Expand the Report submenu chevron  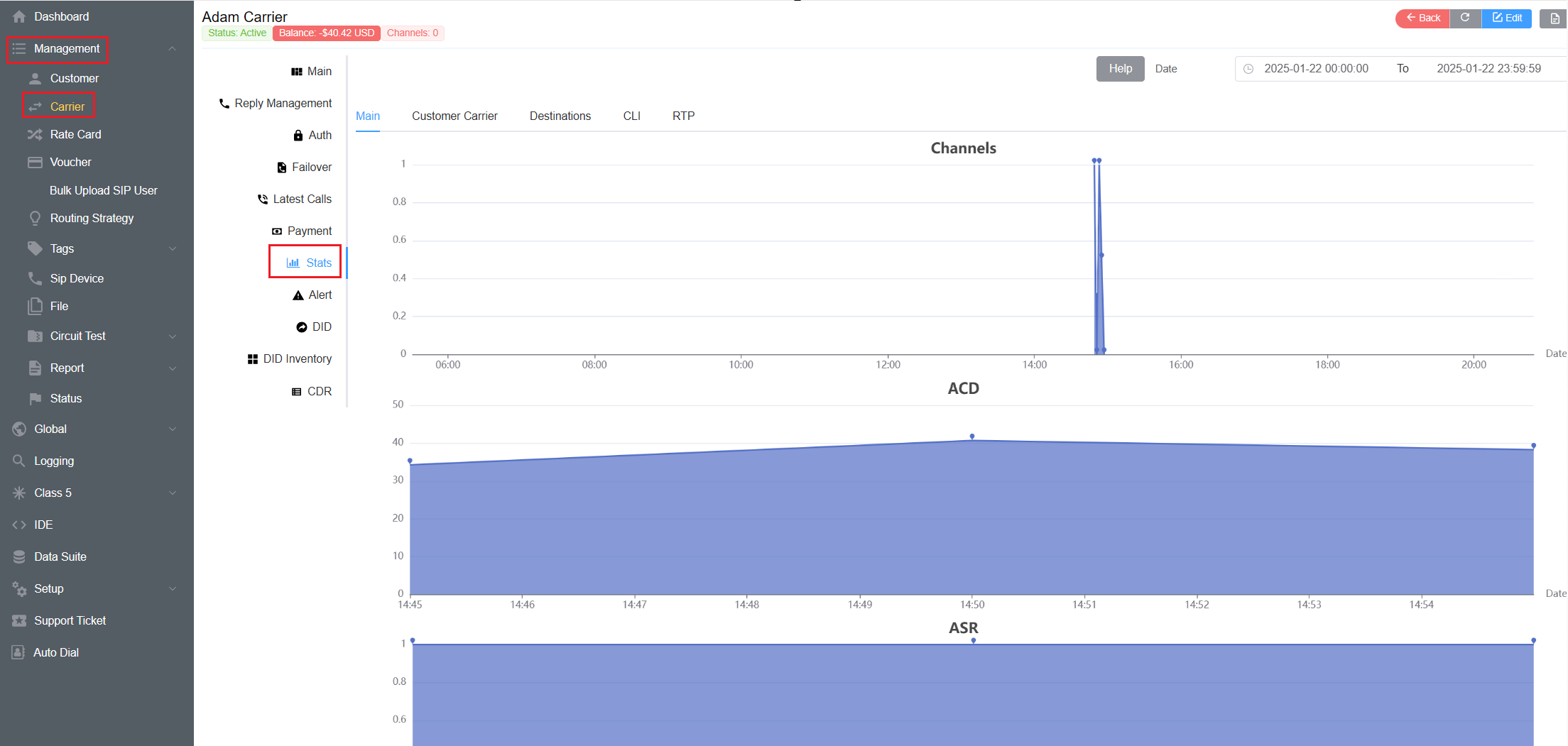(172, 368)
